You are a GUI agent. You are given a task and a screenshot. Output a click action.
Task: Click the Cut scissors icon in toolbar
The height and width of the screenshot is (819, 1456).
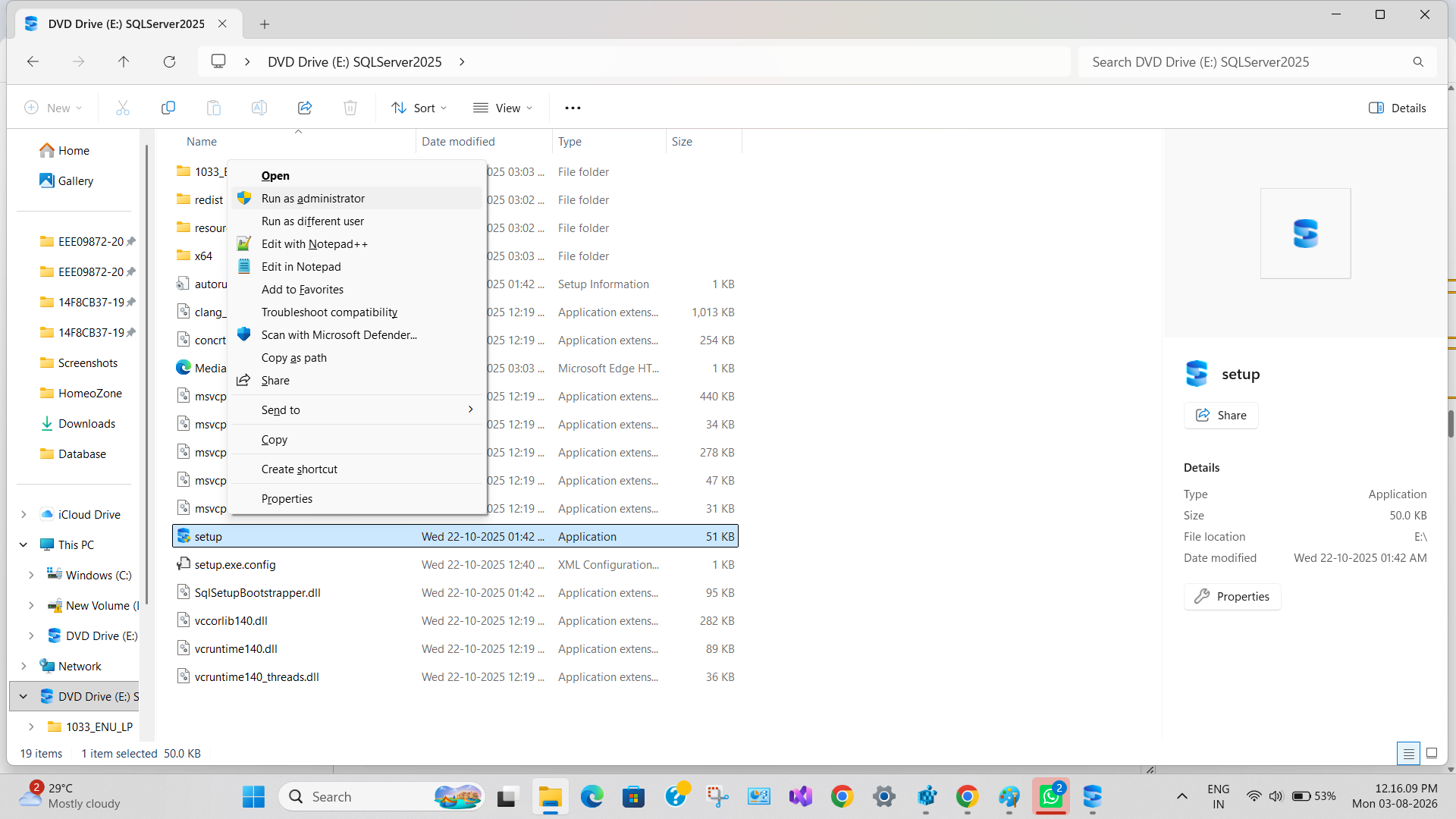coord(123,108)
